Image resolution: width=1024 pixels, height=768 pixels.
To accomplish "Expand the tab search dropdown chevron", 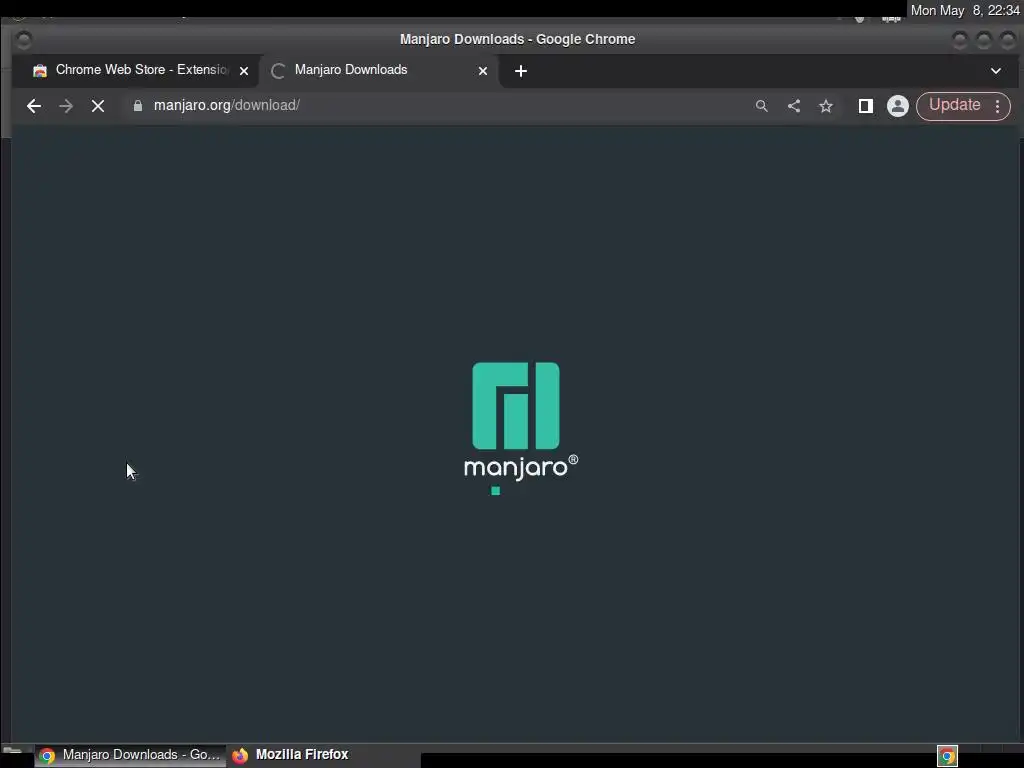I will pyautogui.click(x=996, y=71).
